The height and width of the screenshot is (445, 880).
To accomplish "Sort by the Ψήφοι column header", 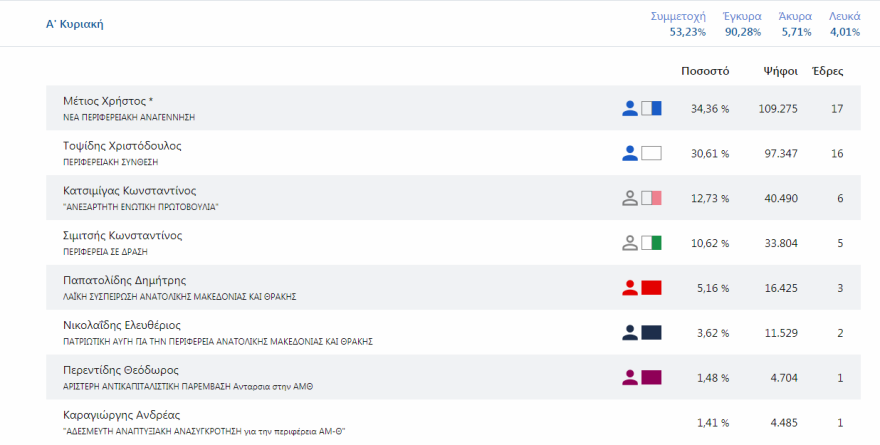I will click(780, 71).
